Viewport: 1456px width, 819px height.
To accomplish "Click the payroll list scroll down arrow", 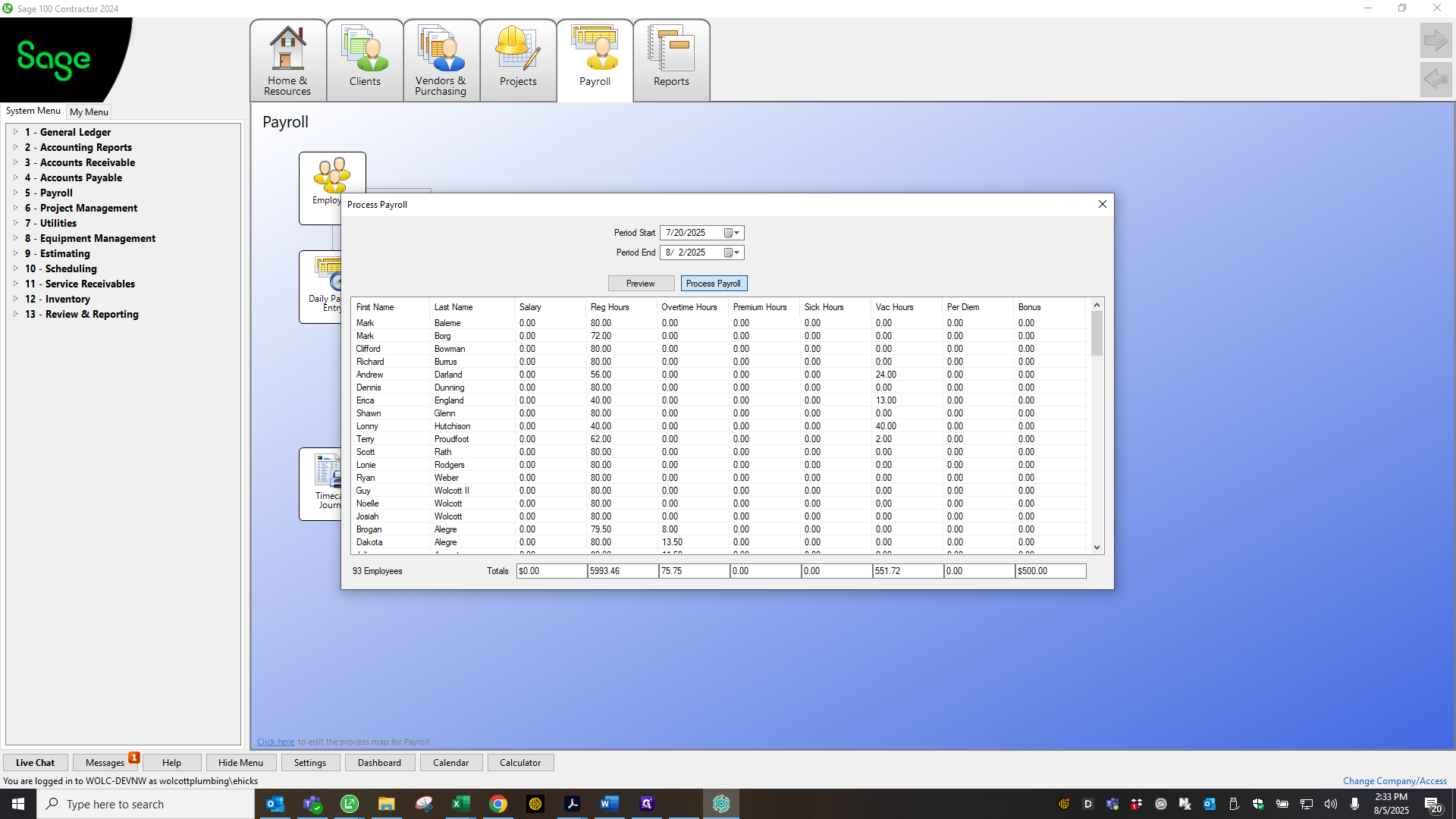I will [1097, 548].
